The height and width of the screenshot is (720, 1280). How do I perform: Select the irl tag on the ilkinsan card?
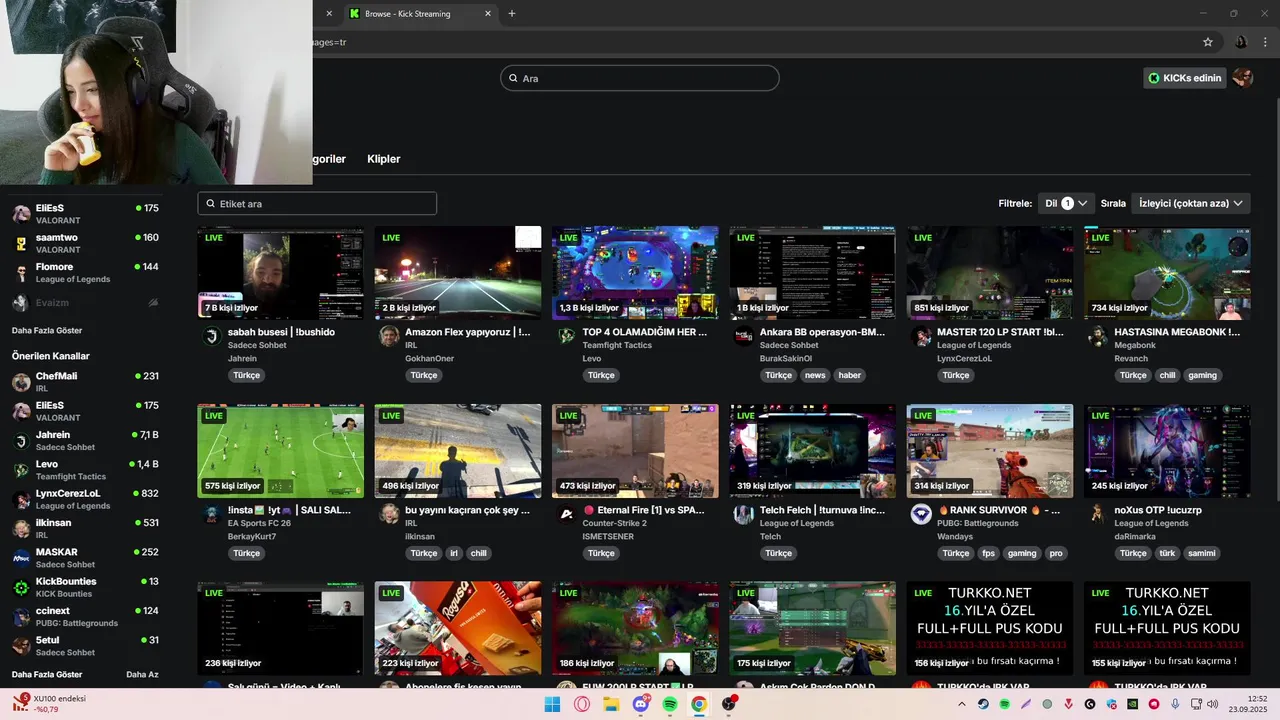click(x=454, y=553)
